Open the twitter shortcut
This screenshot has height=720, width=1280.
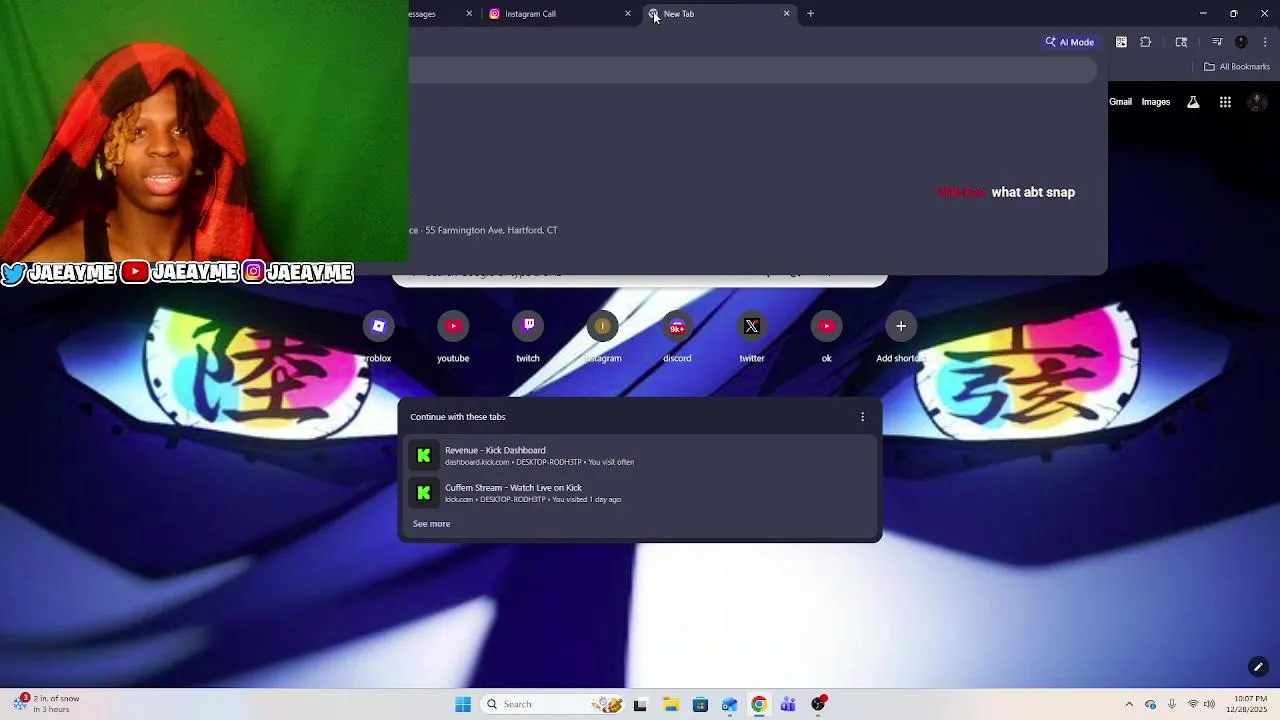(x=752, y=326)
